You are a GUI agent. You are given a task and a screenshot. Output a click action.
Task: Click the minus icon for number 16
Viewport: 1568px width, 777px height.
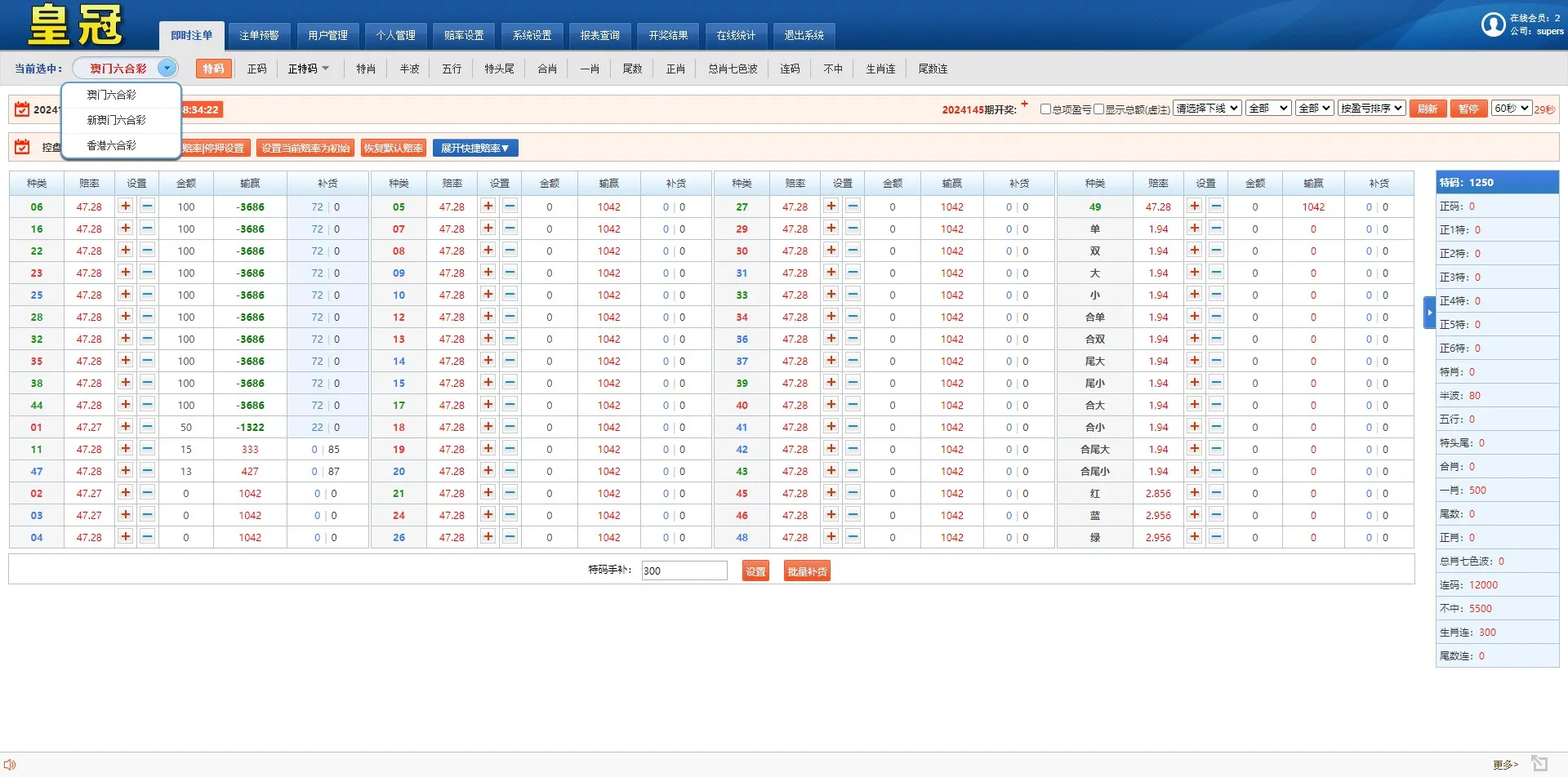(x=147, y=229)
